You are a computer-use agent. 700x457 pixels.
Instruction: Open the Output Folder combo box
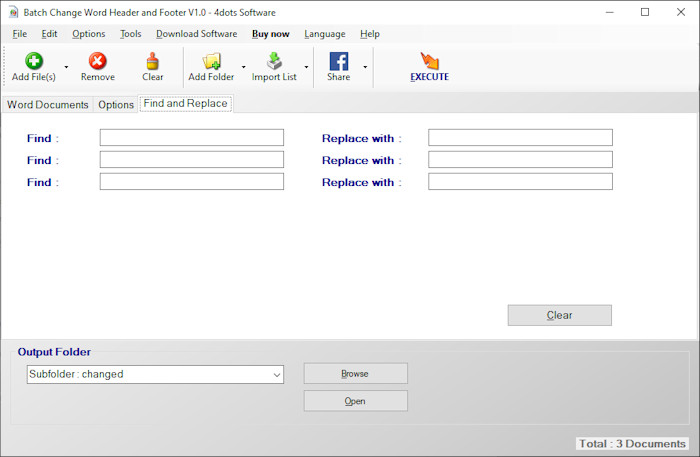[155, 374]
